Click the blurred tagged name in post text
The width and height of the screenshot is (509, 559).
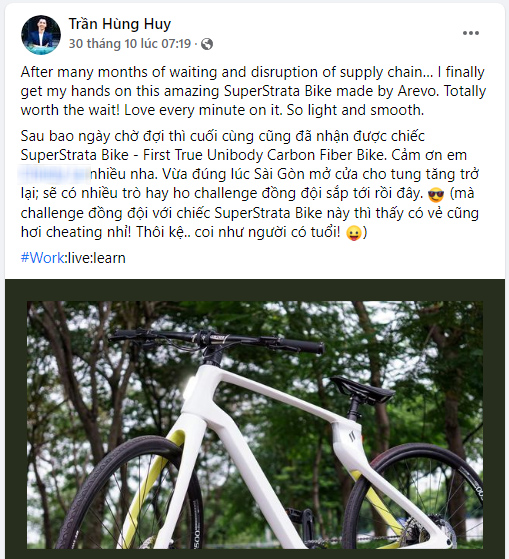[54, 174]
